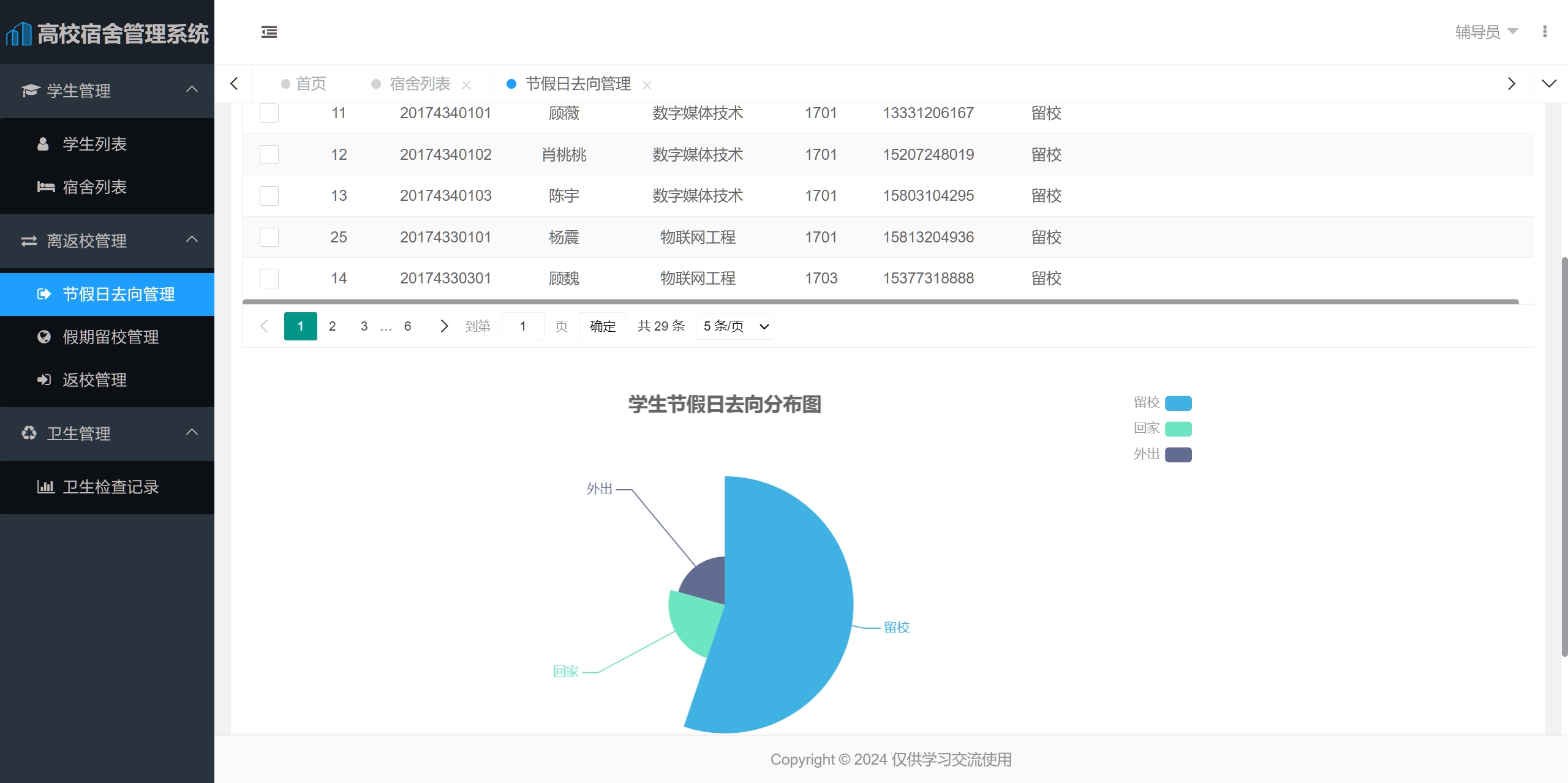The image size is (1568, 783).
Task: Click phone number 15207248019
Action: pyautogui.click(x=928, y=154)
